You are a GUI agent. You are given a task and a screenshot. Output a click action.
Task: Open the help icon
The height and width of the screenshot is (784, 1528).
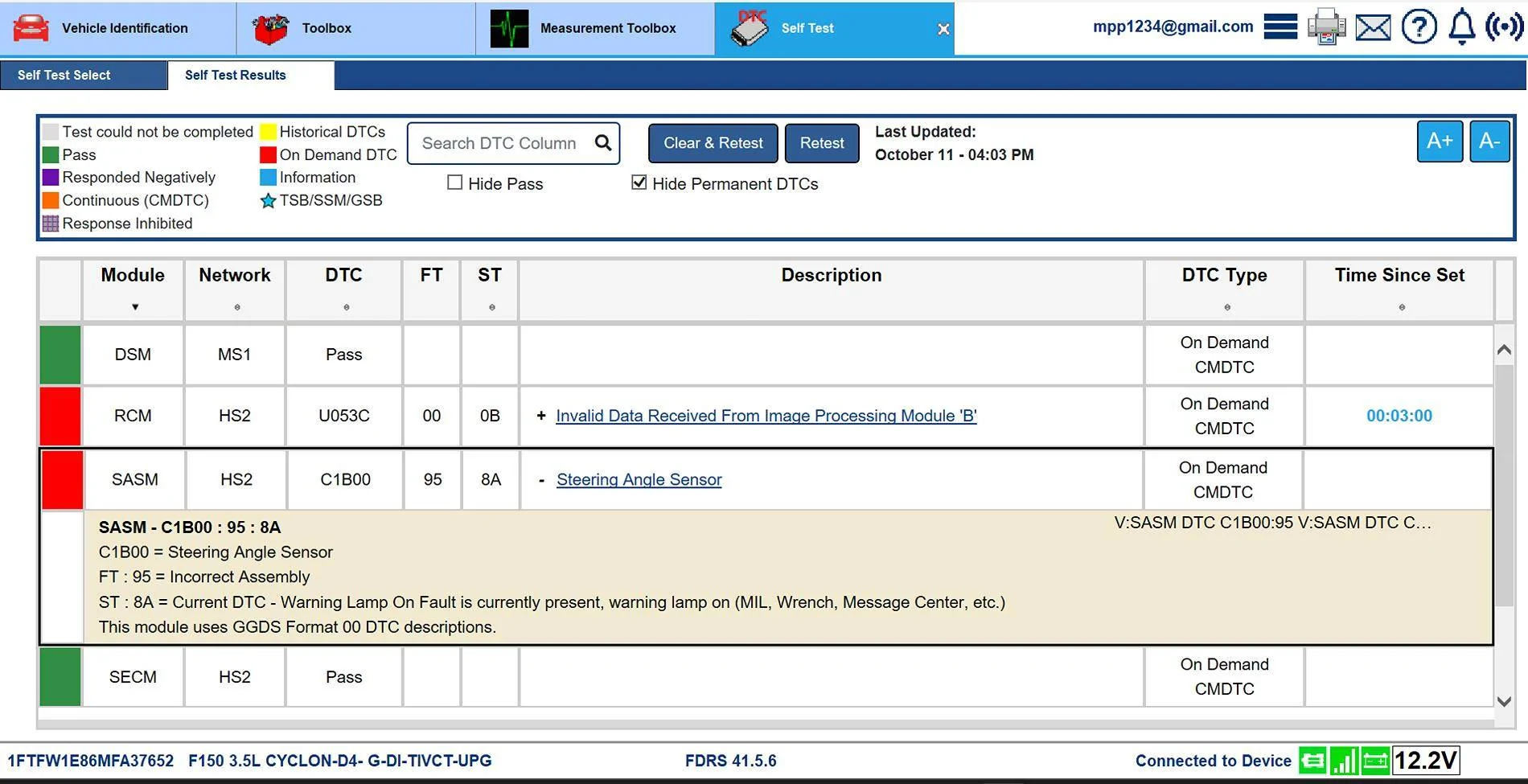point(1419,27)
